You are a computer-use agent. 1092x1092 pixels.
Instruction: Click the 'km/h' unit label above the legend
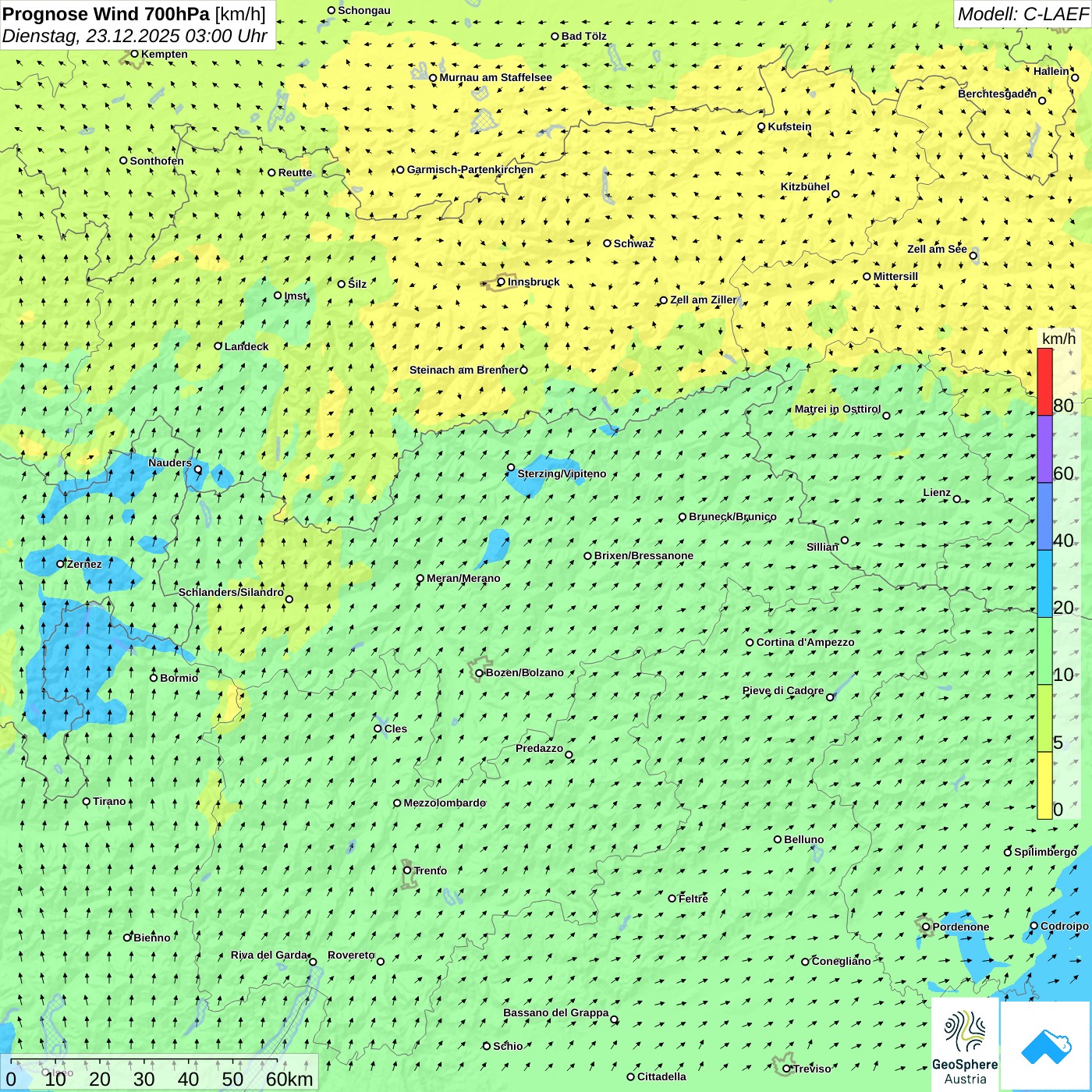tap(1058, 339)
